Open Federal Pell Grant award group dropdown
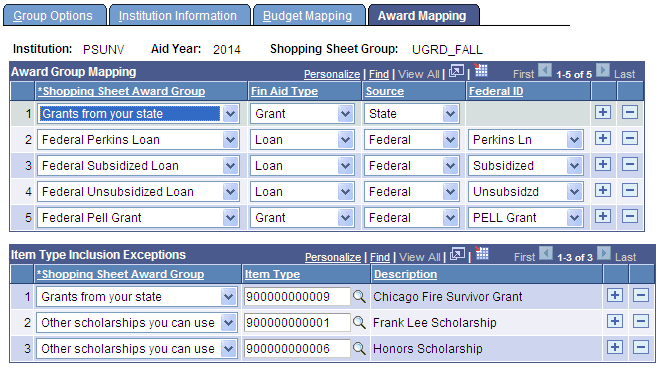 [231, 218]
